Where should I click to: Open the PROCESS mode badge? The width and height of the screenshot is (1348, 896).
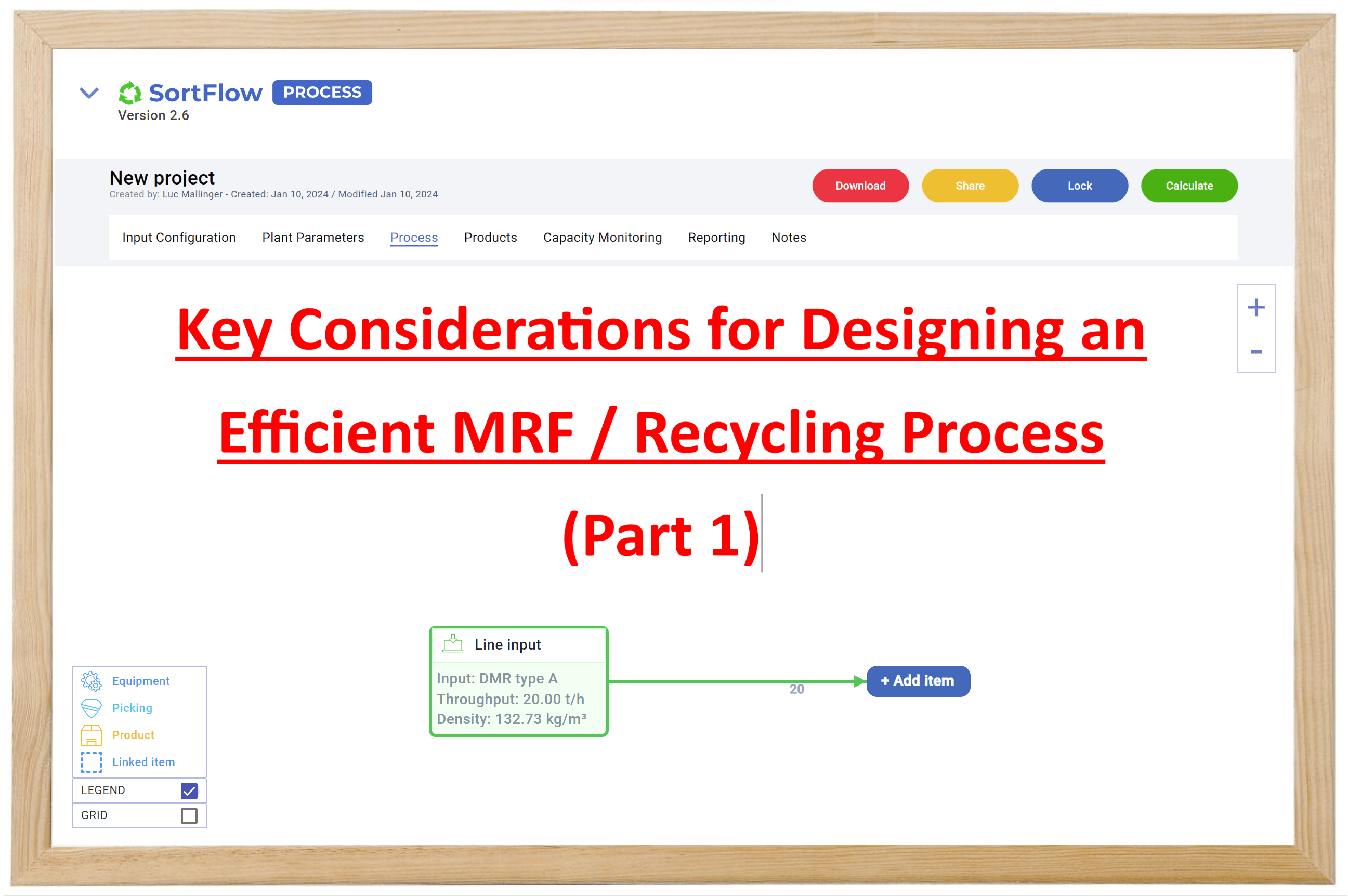(x=322, y=92)
